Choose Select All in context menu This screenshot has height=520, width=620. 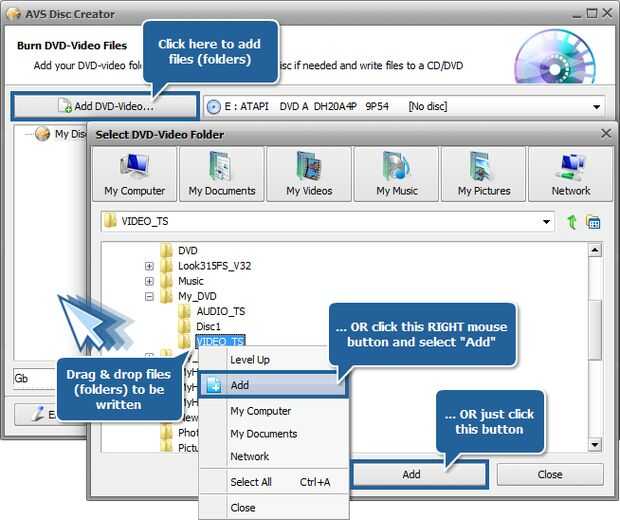[274, 482]
